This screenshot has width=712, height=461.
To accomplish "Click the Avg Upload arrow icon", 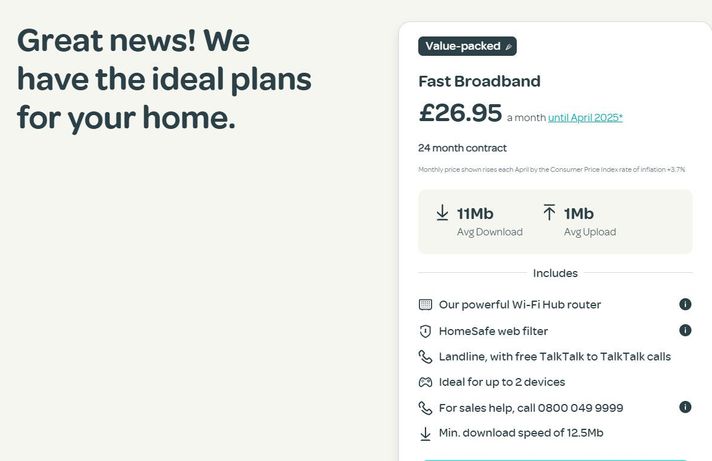I will pos(549,213).
